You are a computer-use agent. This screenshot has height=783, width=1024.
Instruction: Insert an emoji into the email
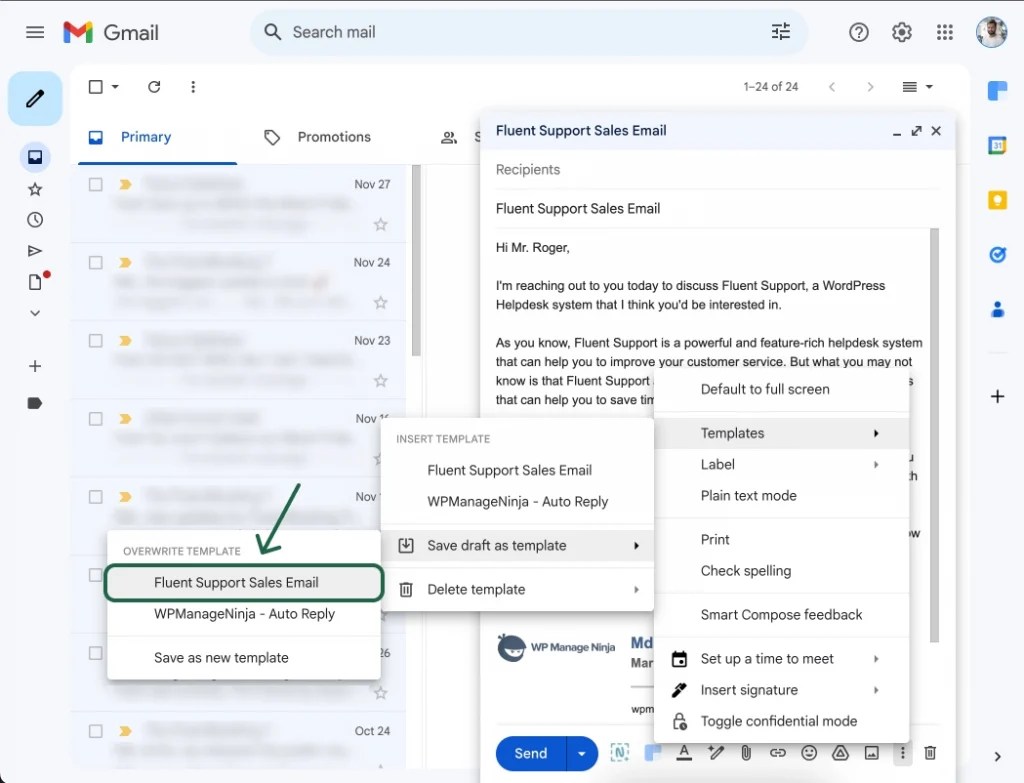point(810,753)
